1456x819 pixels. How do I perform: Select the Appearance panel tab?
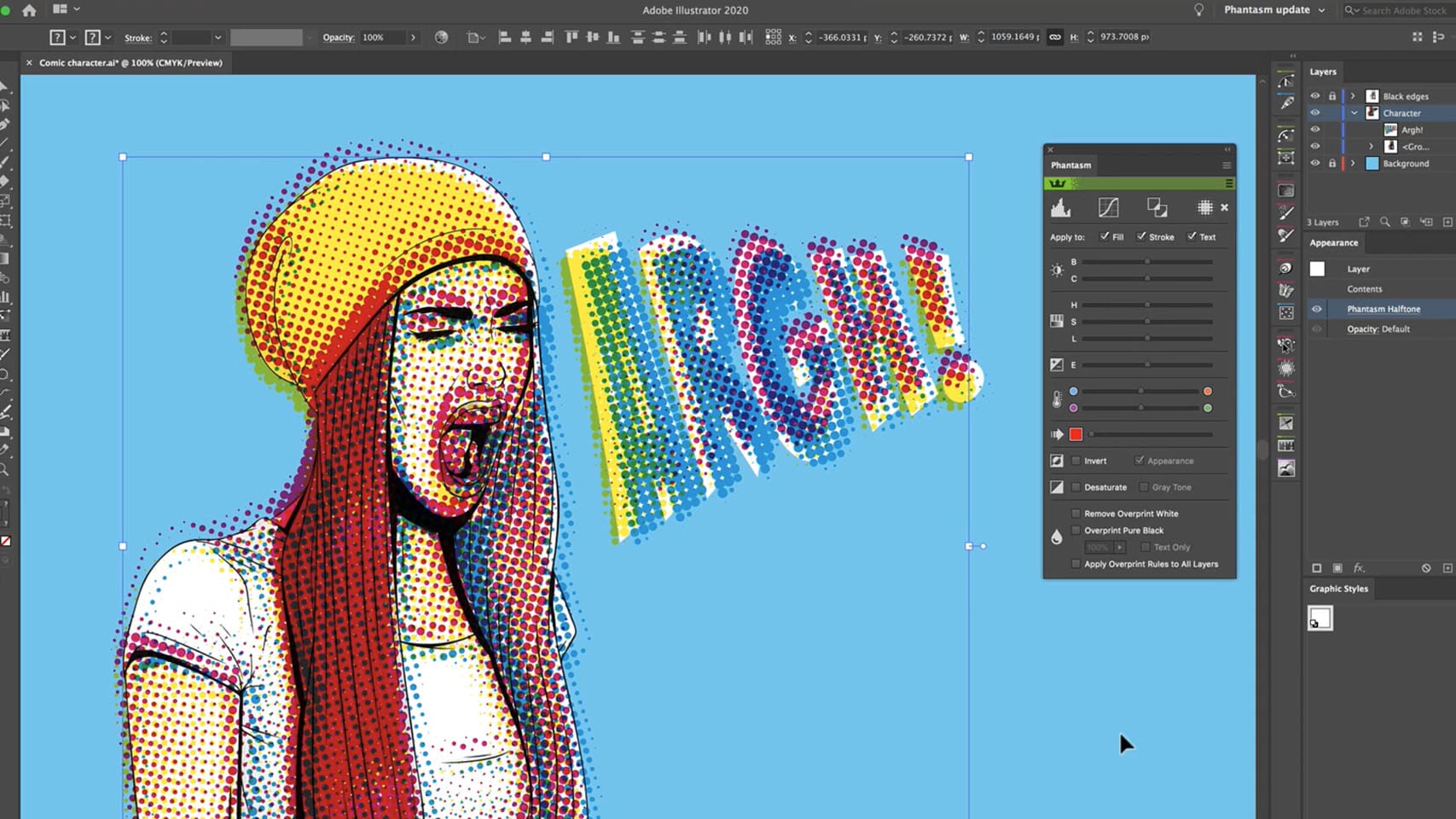1333,243
